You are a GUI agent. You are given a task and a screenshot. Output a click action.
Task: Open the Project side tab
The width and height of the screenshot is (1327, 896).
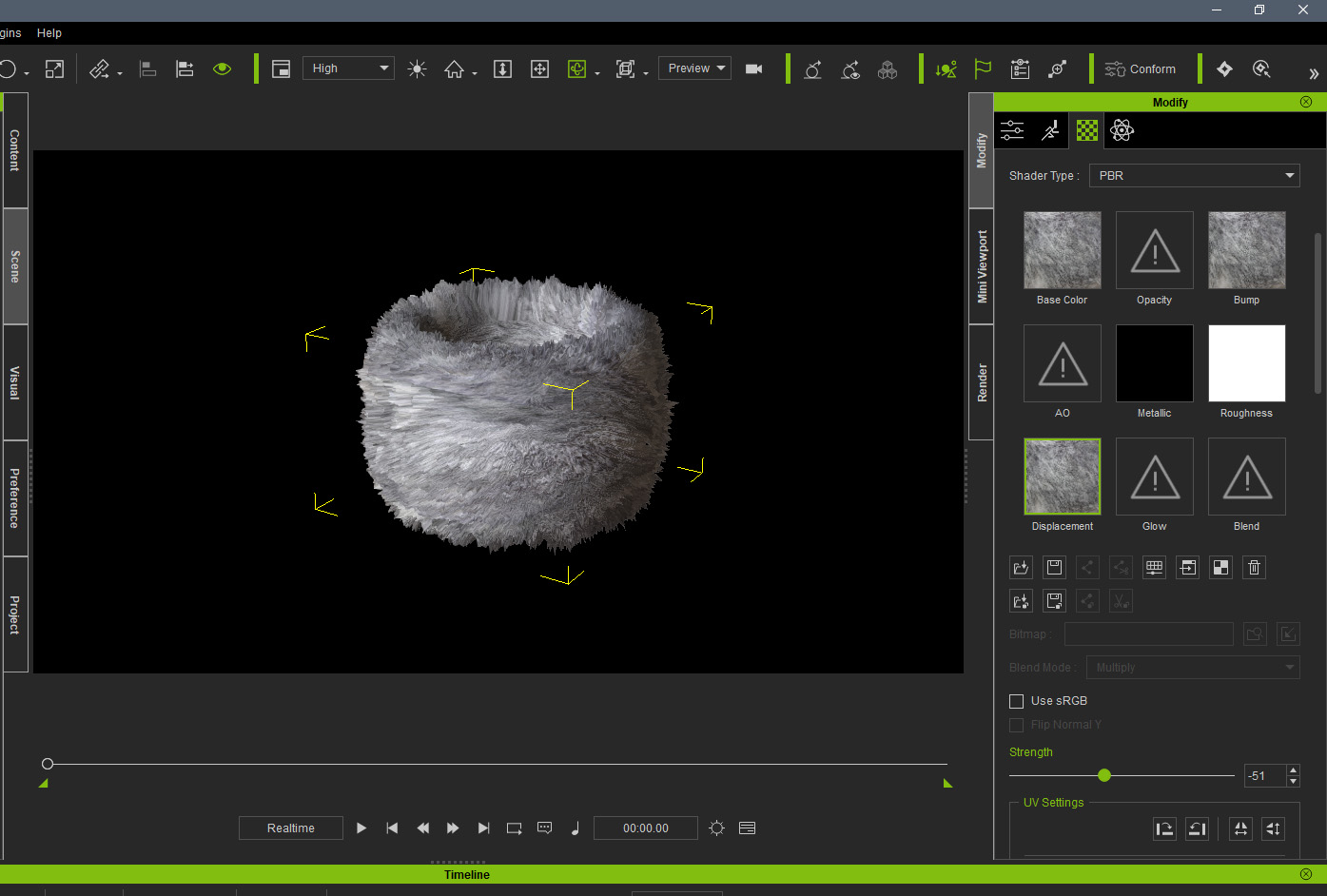click(14, 614)
